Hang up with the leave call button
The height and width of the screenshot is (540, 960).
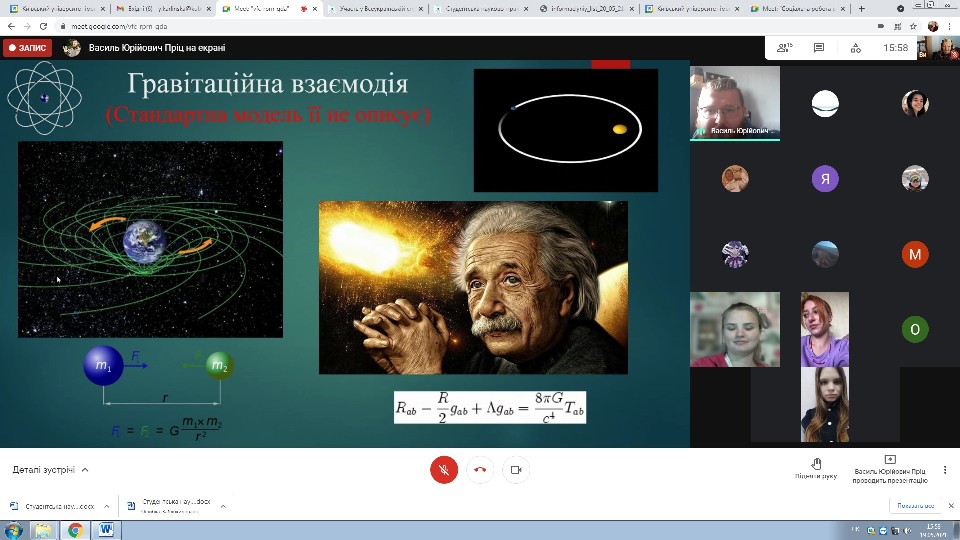coord(481,469)
